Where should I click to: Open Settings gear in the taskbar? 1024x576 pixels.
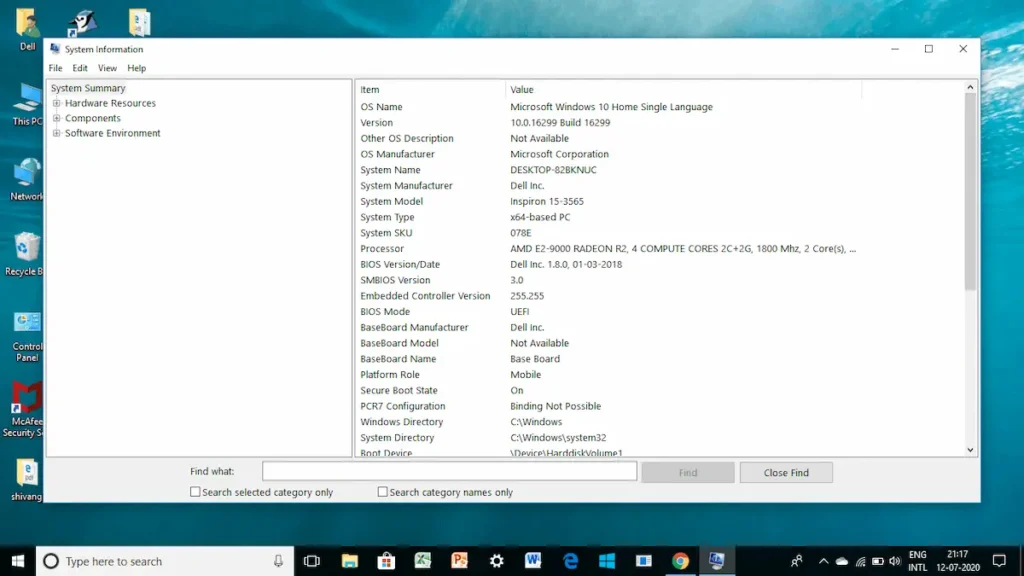[x=496, y=561]
